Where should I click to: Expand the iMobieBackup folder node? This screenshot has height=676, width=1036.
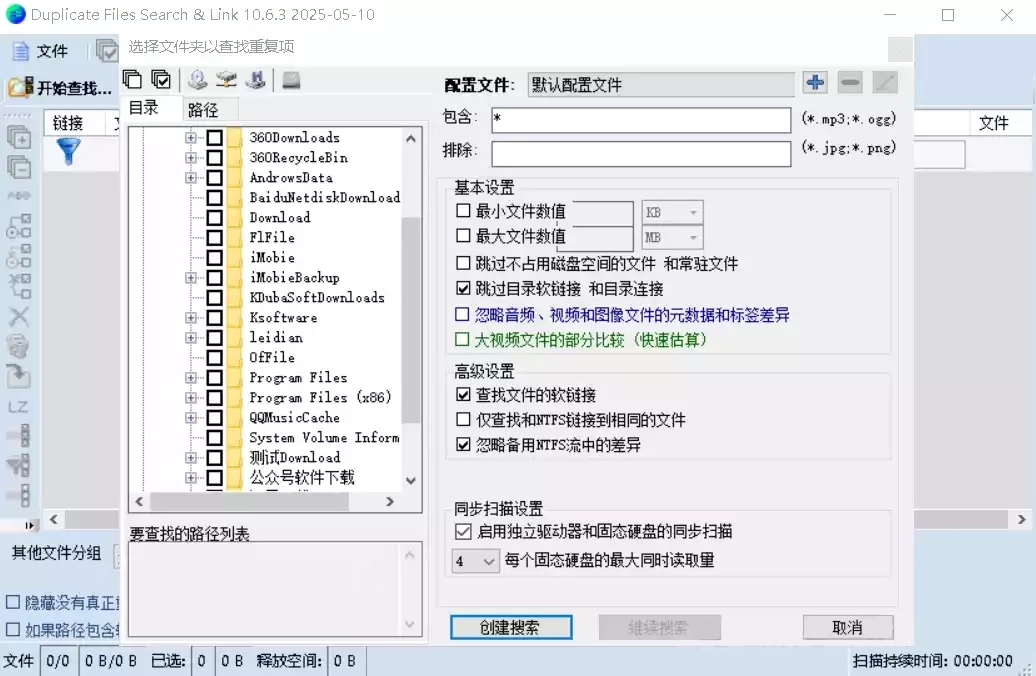pyautogui.click(x=191, y=278)
